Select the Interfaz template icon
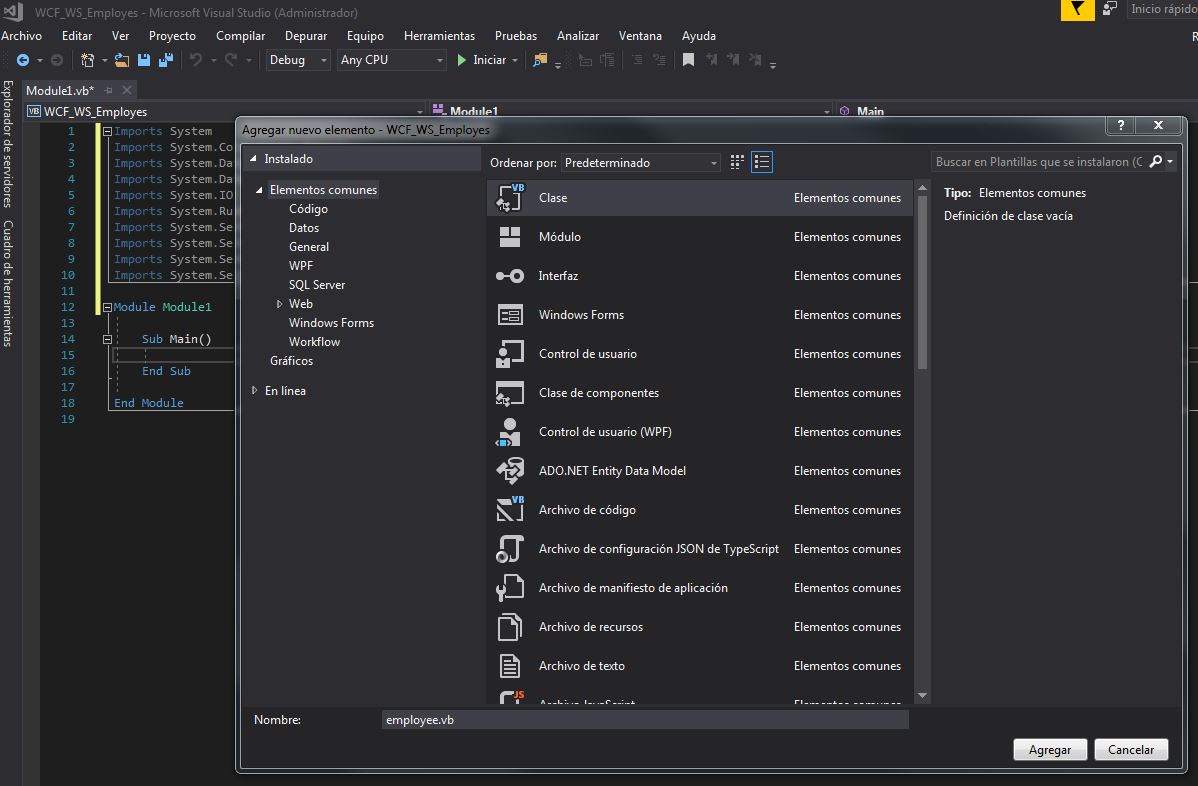 510,276
